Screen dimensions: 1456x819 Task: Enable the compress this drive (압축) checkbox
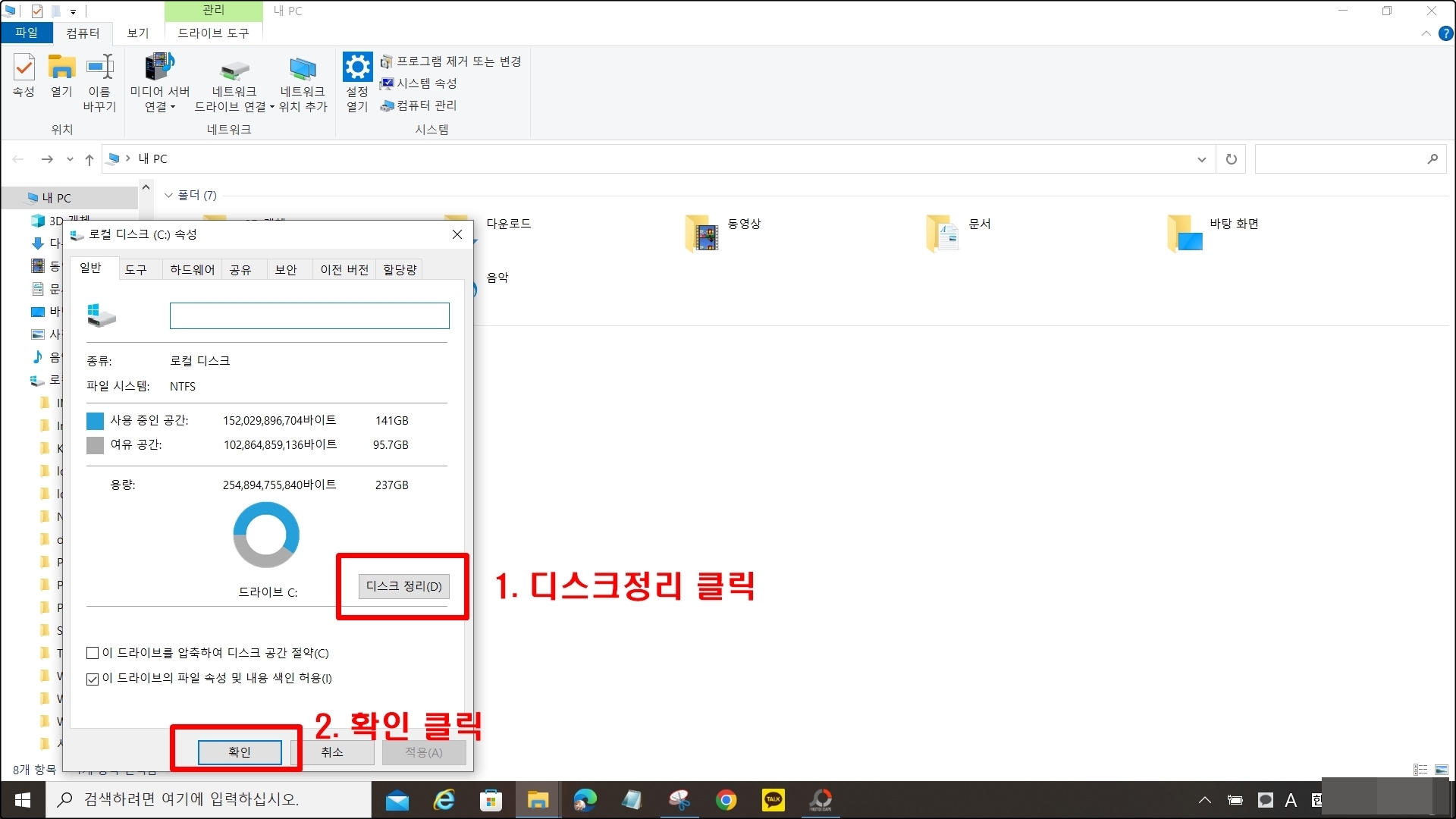click(x=93, y=653)
